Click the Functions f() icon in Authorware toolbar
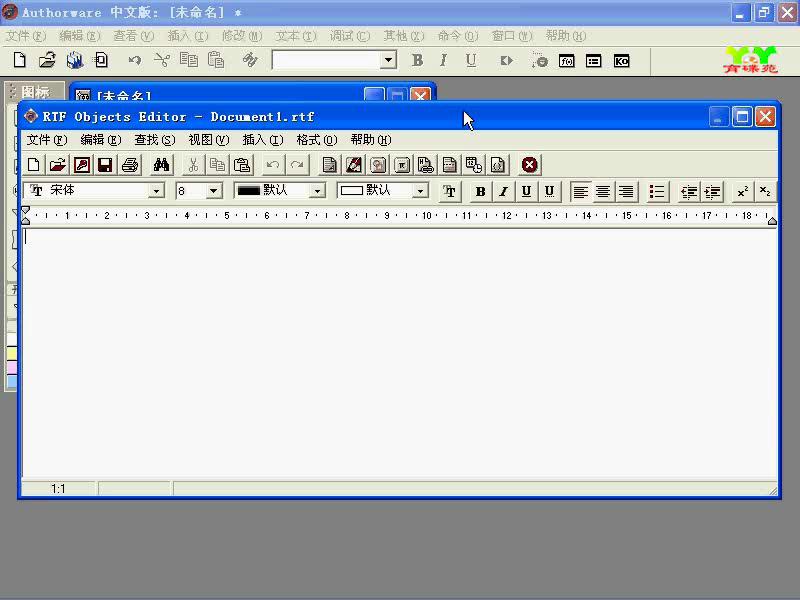Viewport: 800px width, 600px height. 567,61
